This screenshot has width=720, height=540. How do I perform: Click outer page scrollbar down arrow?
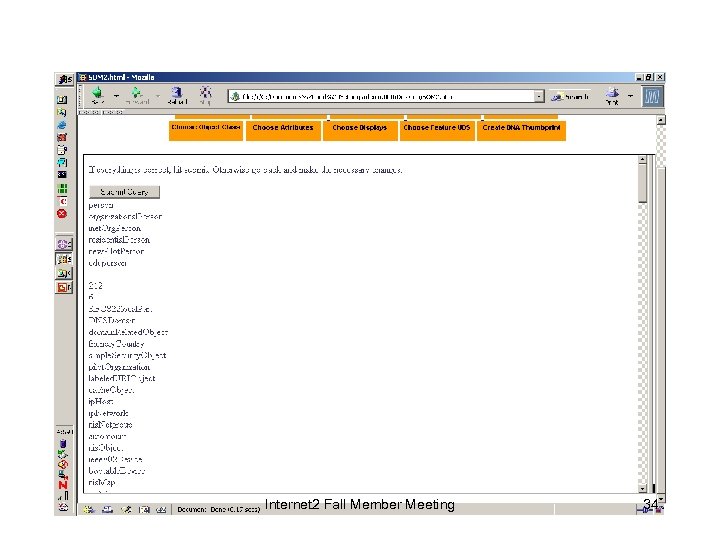tap(661, 499)
